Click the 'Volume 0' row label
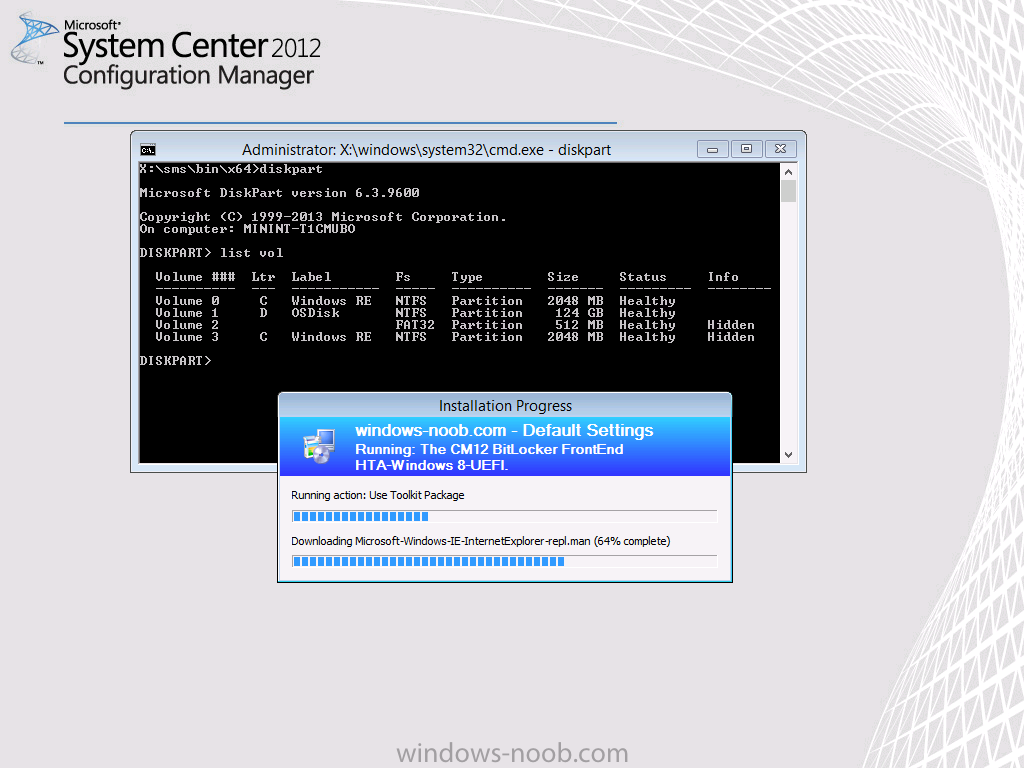The height and width of the screenshot is (768, 1024). point(187,301)
